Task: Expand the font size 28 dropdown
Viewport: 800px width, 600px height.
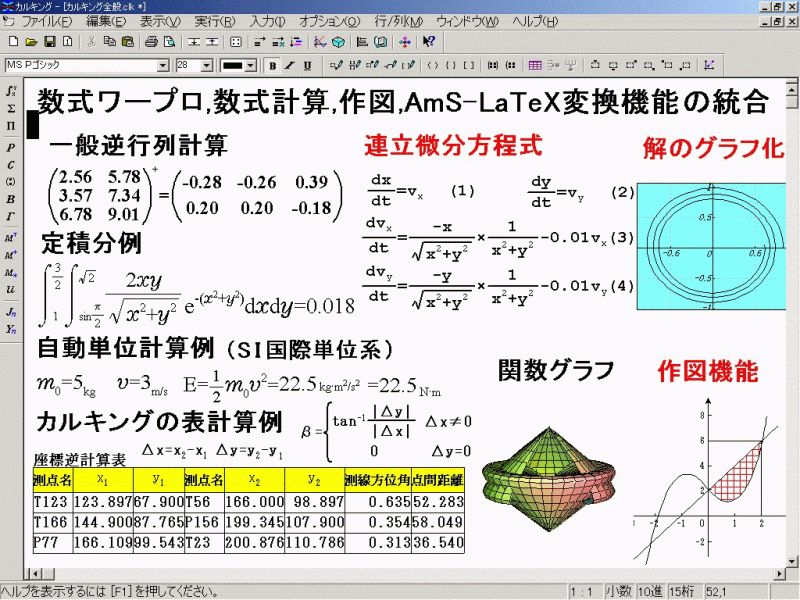Action: (x=208, y=66)
